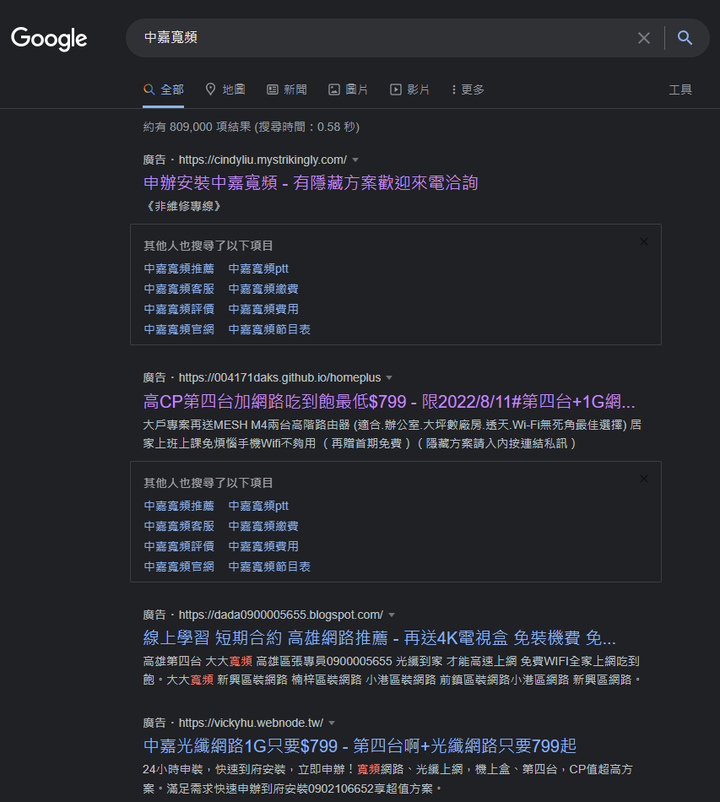Click 中嘉寬頻ptt in second suggestion box
The width and height of the screenshot is (720, 802).
258,506
